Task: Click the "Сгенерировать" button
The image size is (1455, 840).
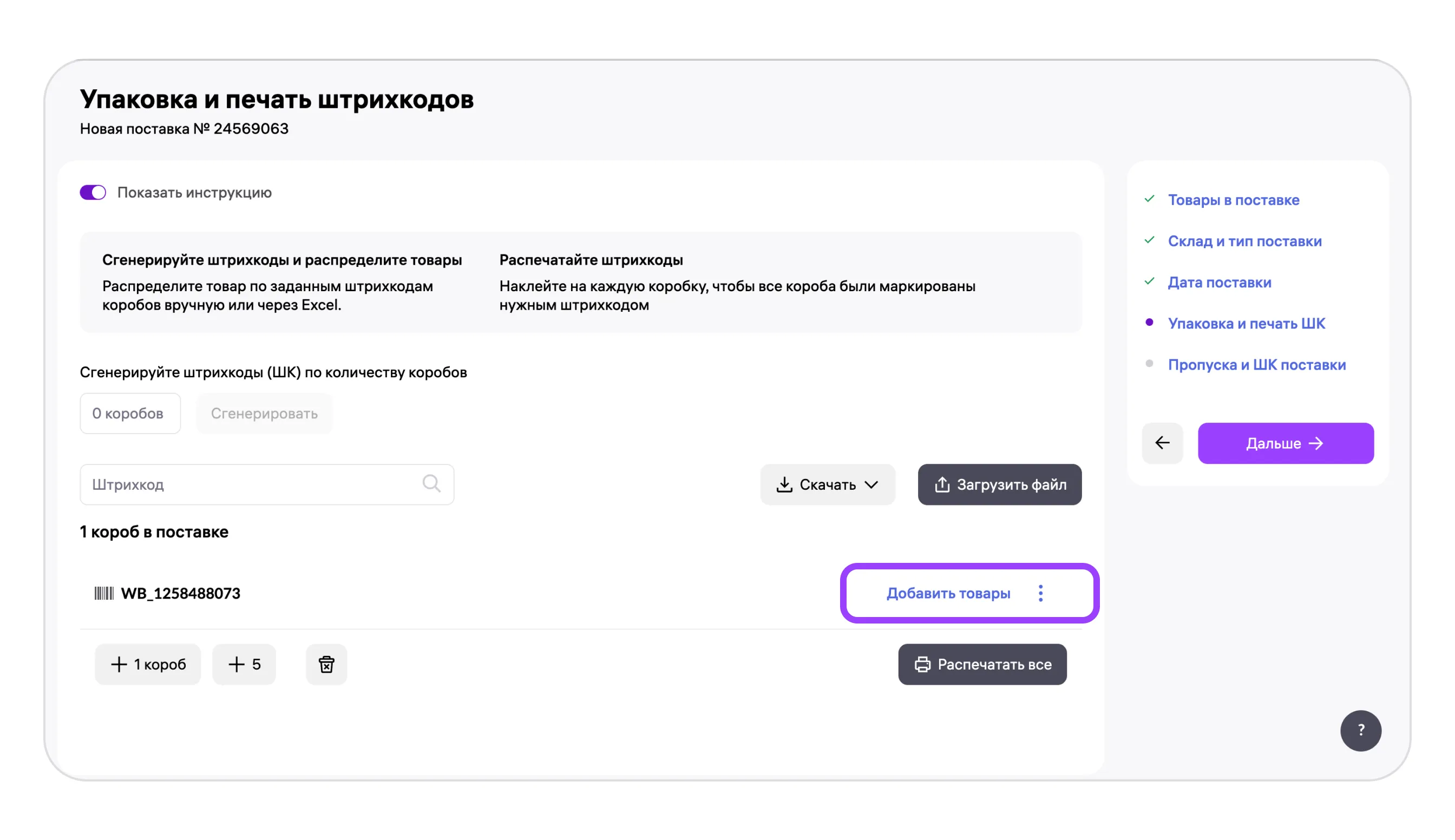Action: (x=264, y=413)
